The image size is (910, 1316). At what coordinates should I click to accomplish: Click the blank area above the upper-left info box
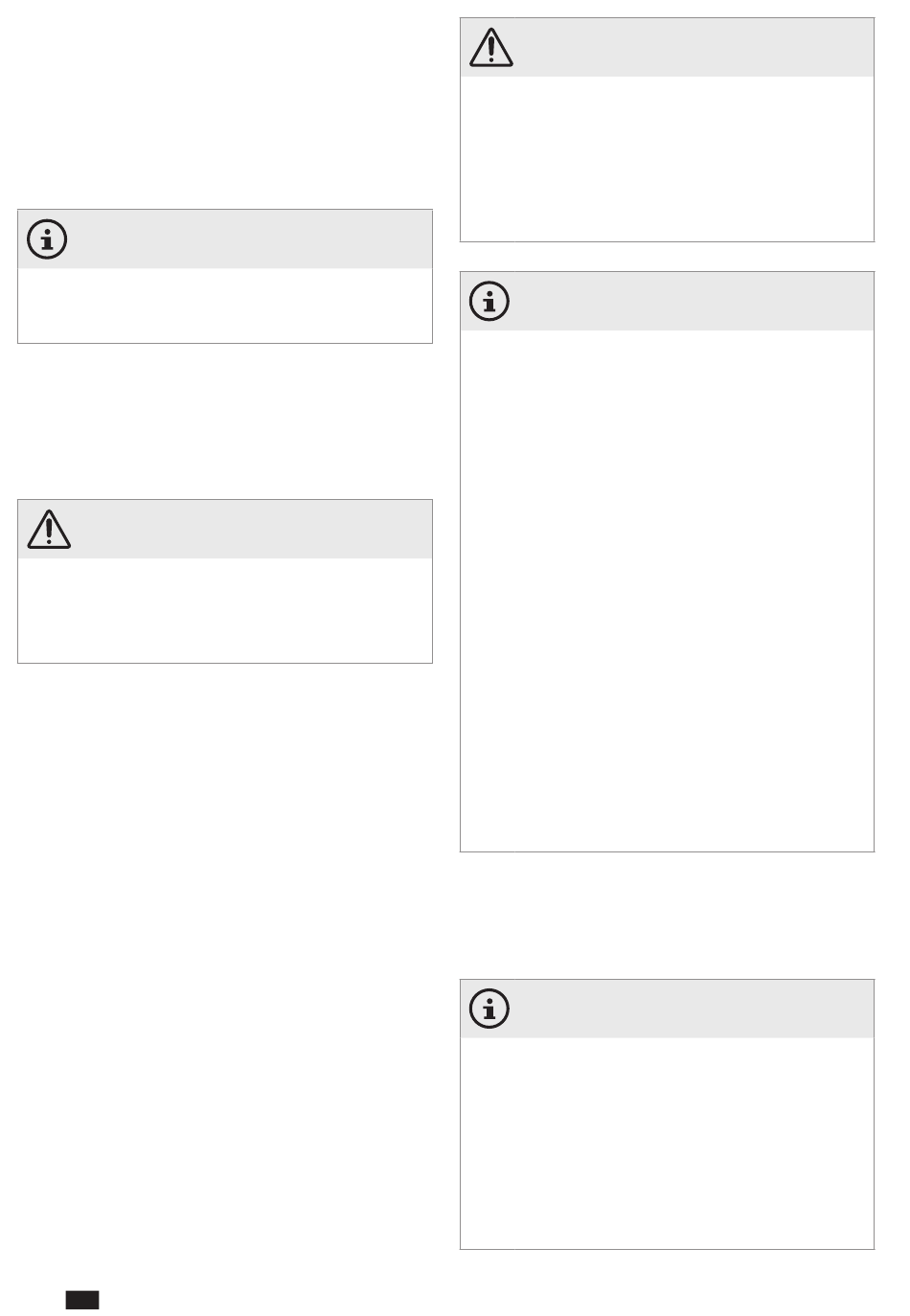coord(225,105)
